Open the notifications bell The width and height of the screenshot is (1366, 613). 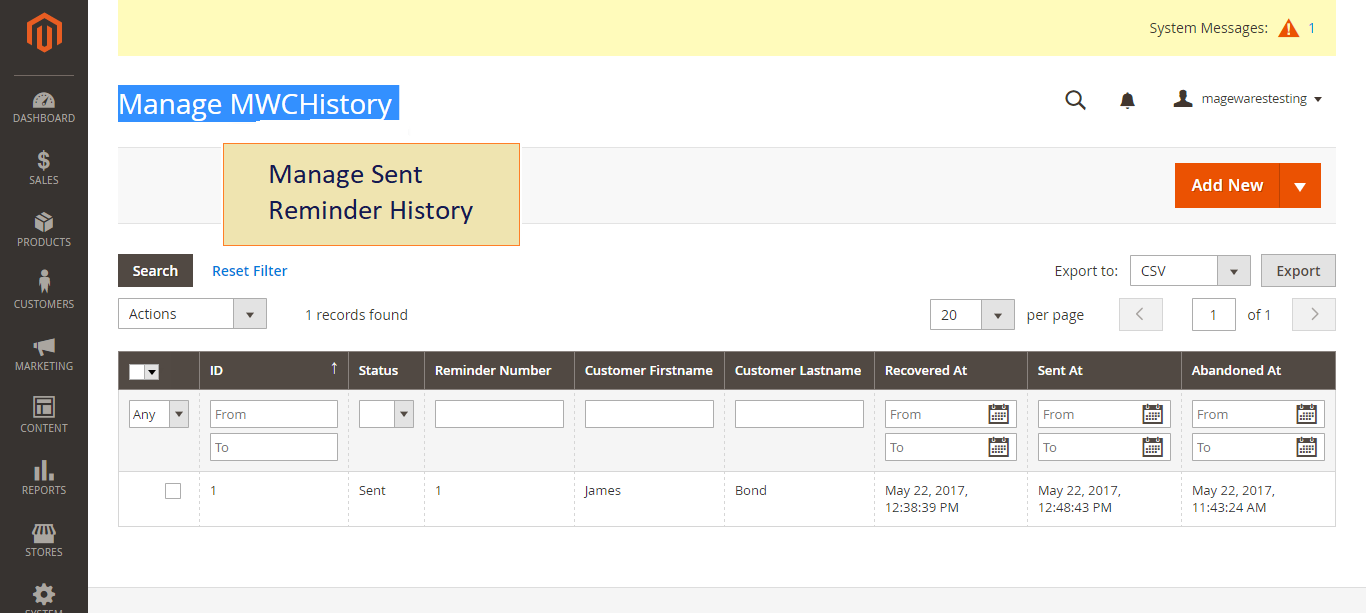(1127, 100)
